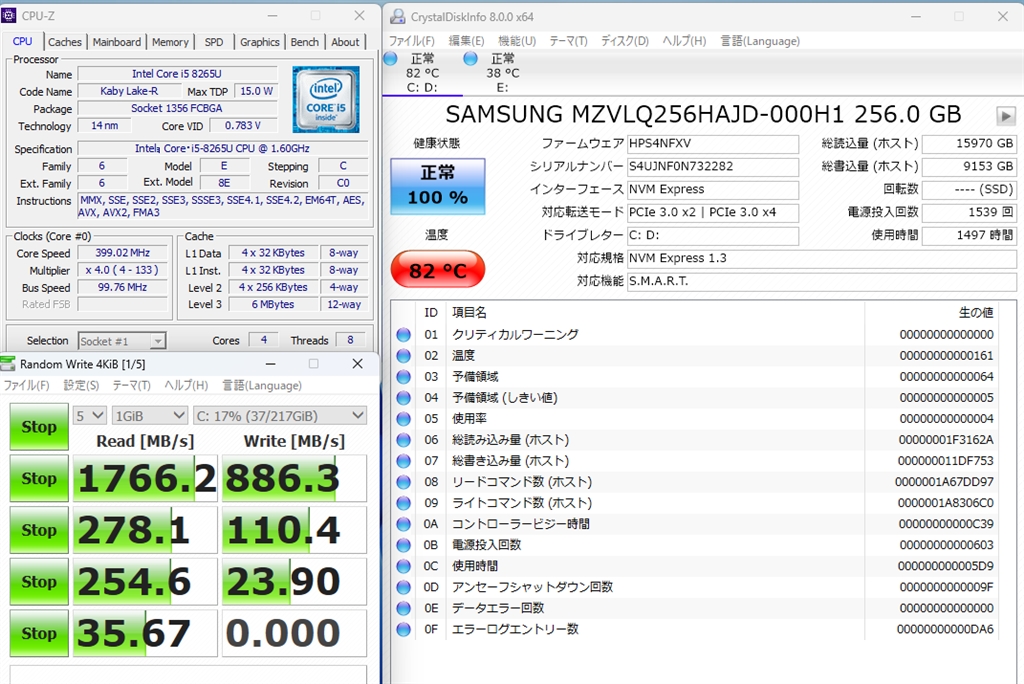Open CrystalDiskInfo ディスク(D) menu
This screenshot has height=684, width=1024.
pos(625,41)
